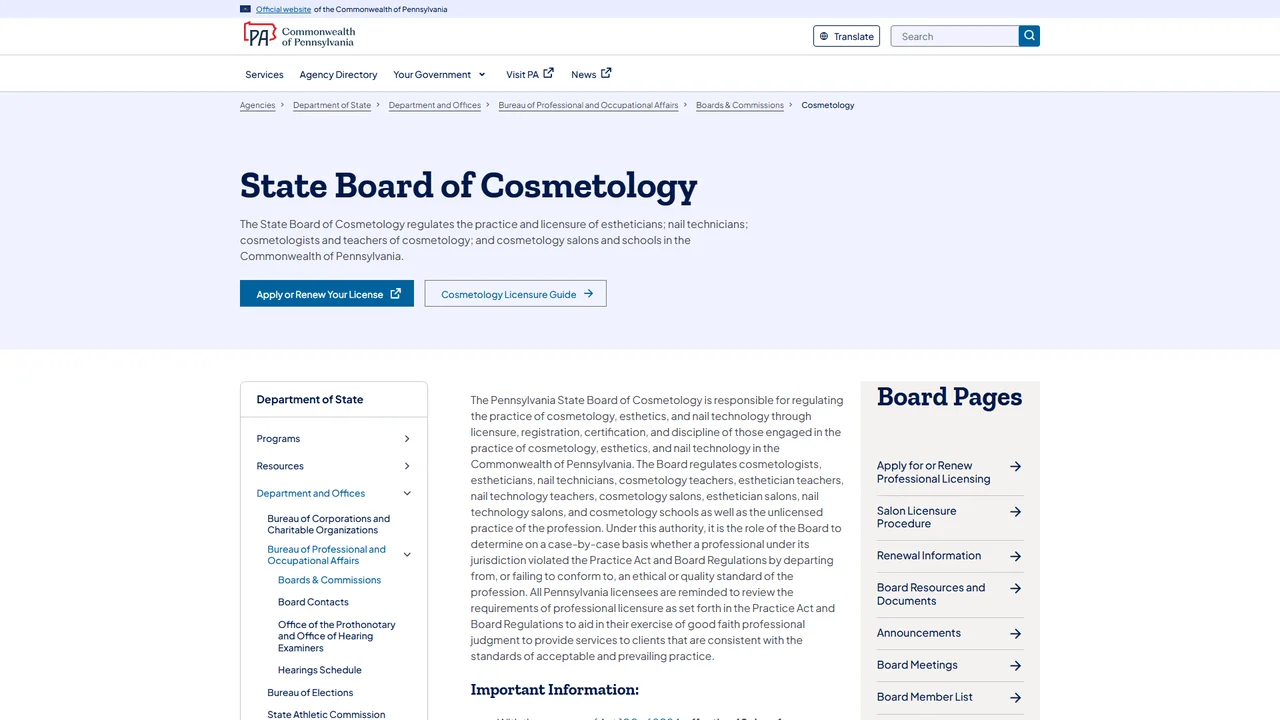Open the News navigation link
1280x720 pixels.
591,74
